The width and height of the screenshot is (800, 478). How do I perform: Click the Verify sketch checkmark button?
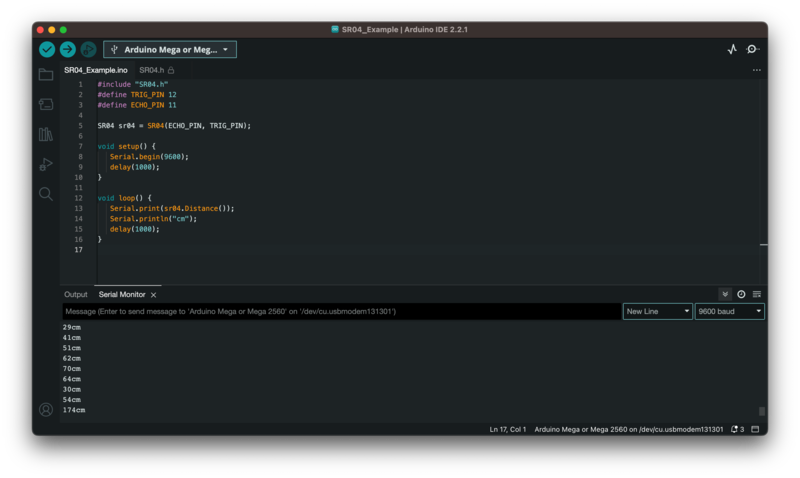47,49
